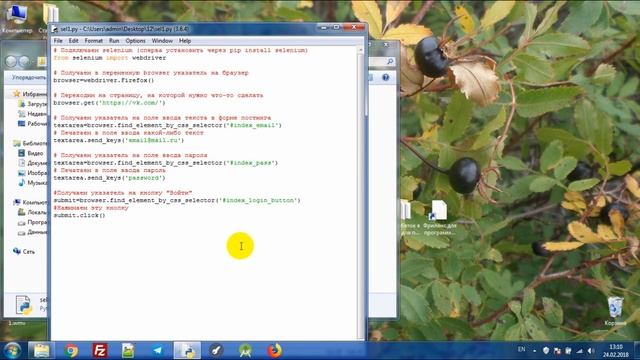
Task: Click the Explorer search magnifier icon
Action: pyautogui.click(x=390, y=61)
